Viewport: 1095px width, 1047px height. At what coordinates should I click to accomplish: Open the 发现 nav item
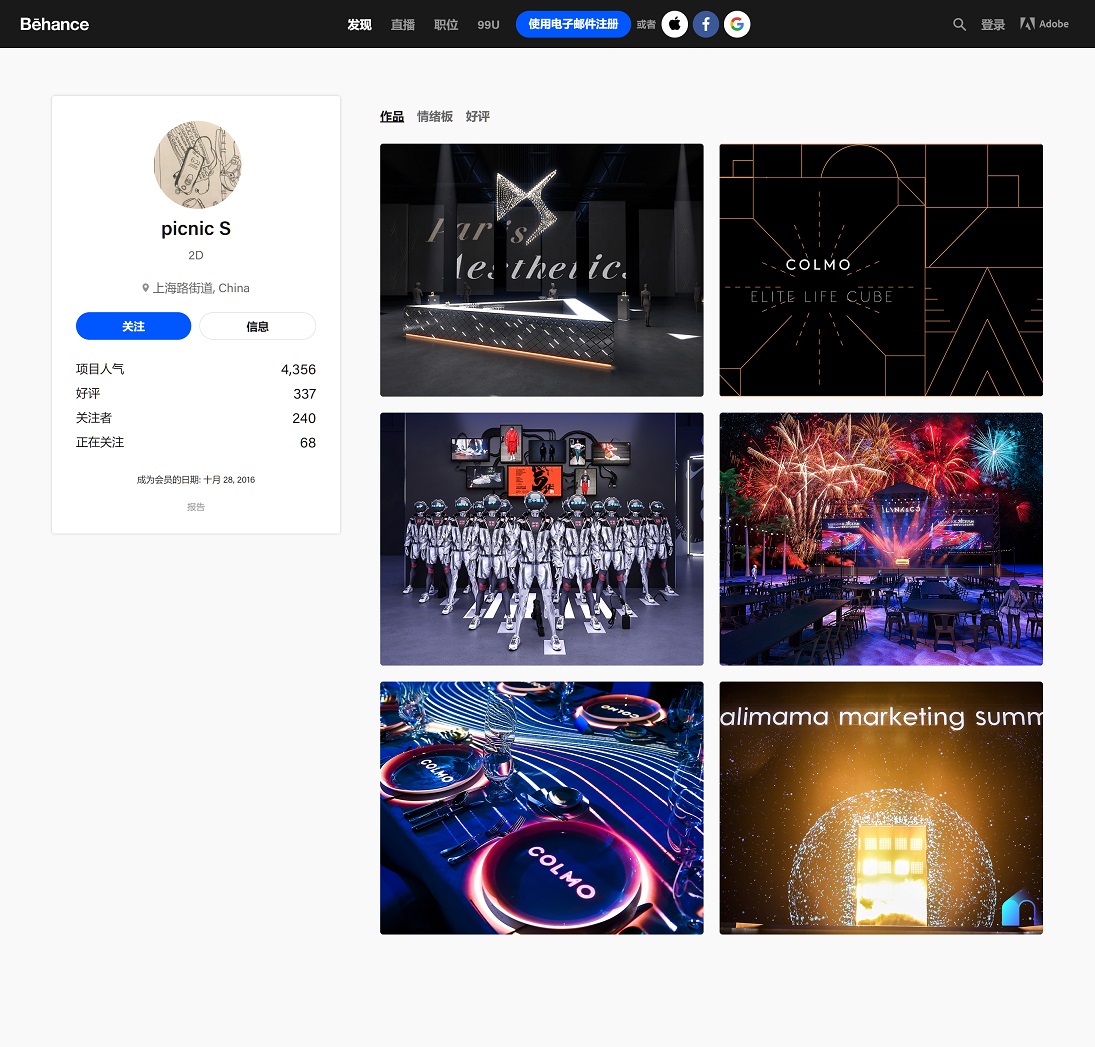click(x=360, y=24)
